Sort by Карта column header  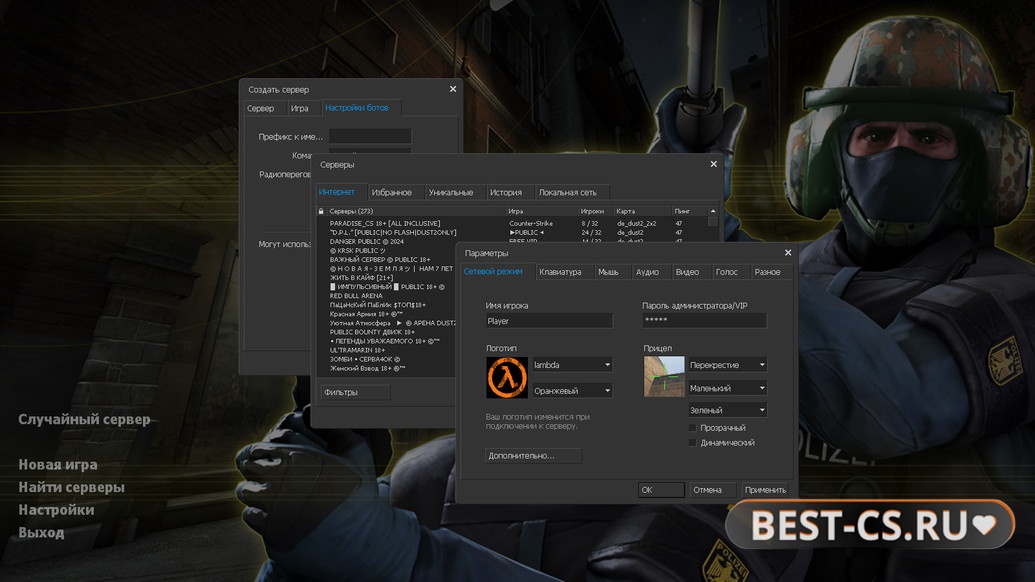643,211
